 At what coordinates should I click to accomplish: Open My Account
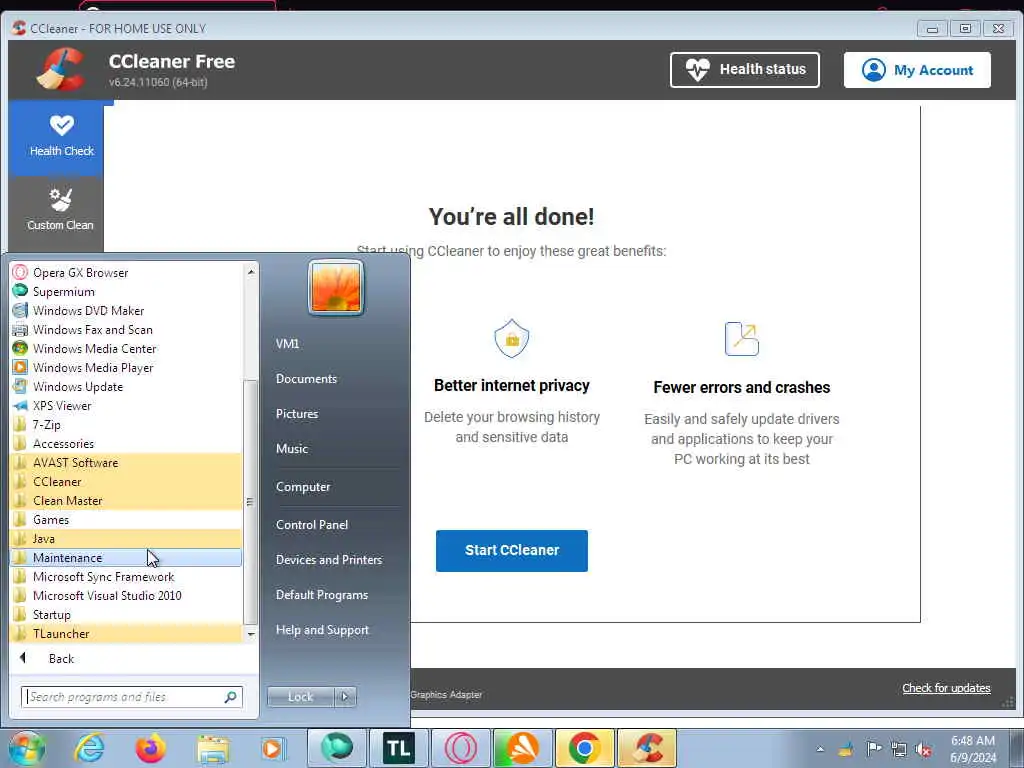(917, 70)
